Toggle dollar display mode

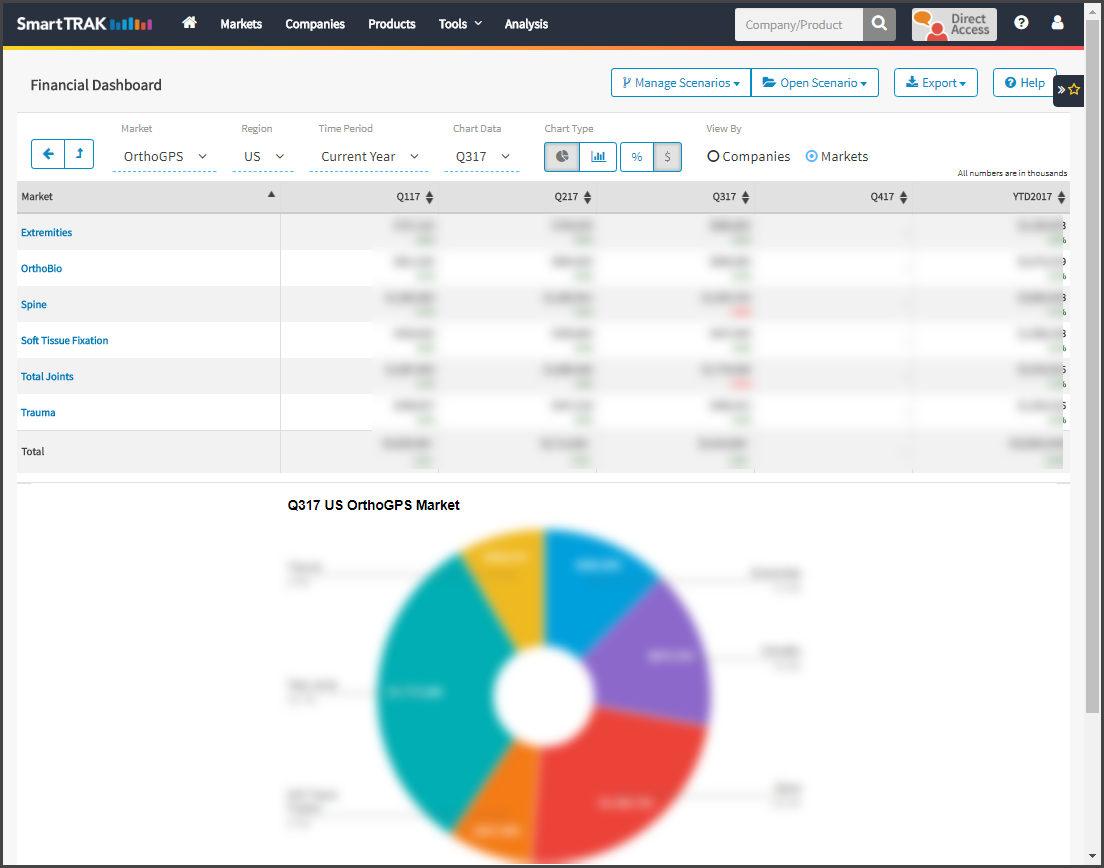(x=667, y=156)
